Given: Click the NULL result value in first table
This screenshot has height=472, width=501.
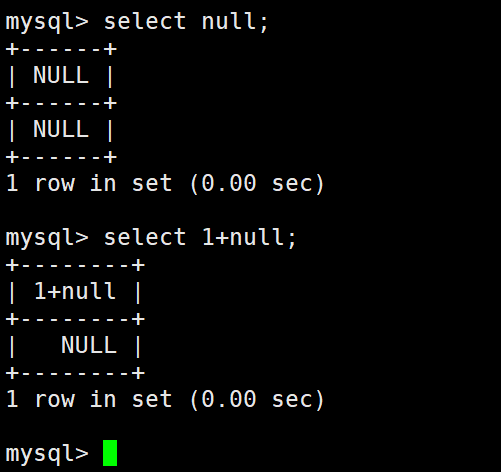Looking at the screenshot, I should [x=61, y=129].
